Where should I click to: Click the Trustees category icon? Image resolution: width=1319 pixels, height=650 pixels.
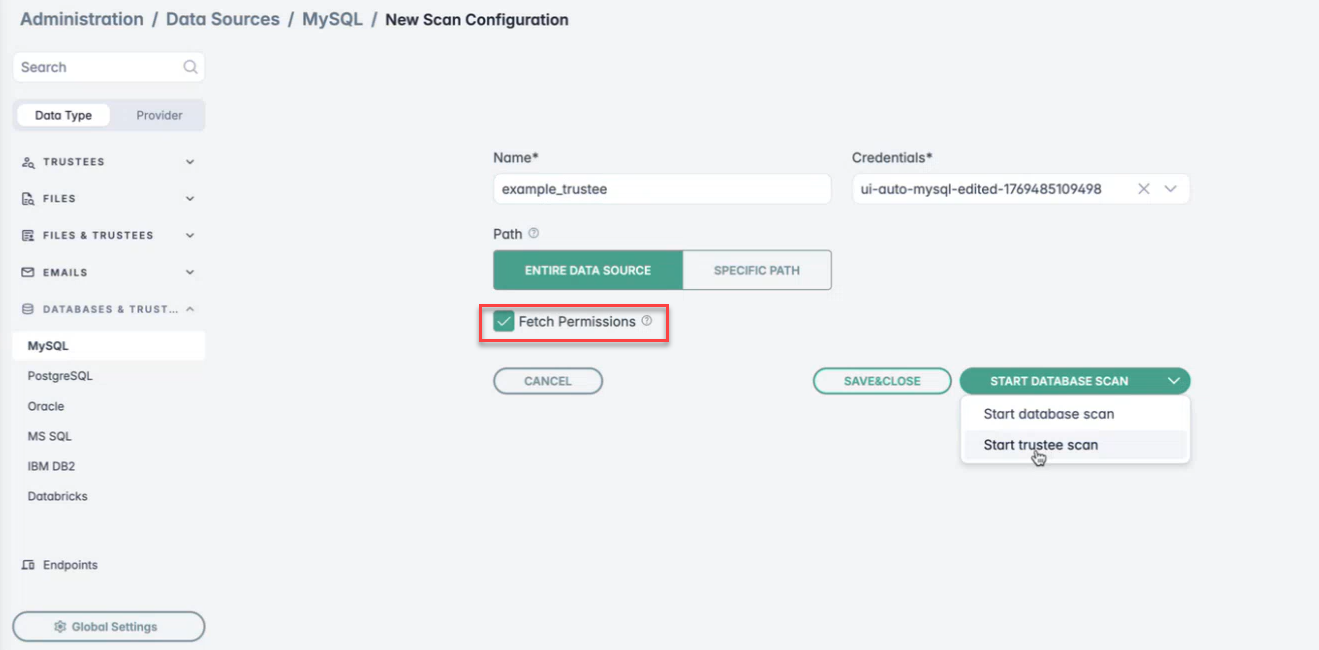[x=28, y=162]
